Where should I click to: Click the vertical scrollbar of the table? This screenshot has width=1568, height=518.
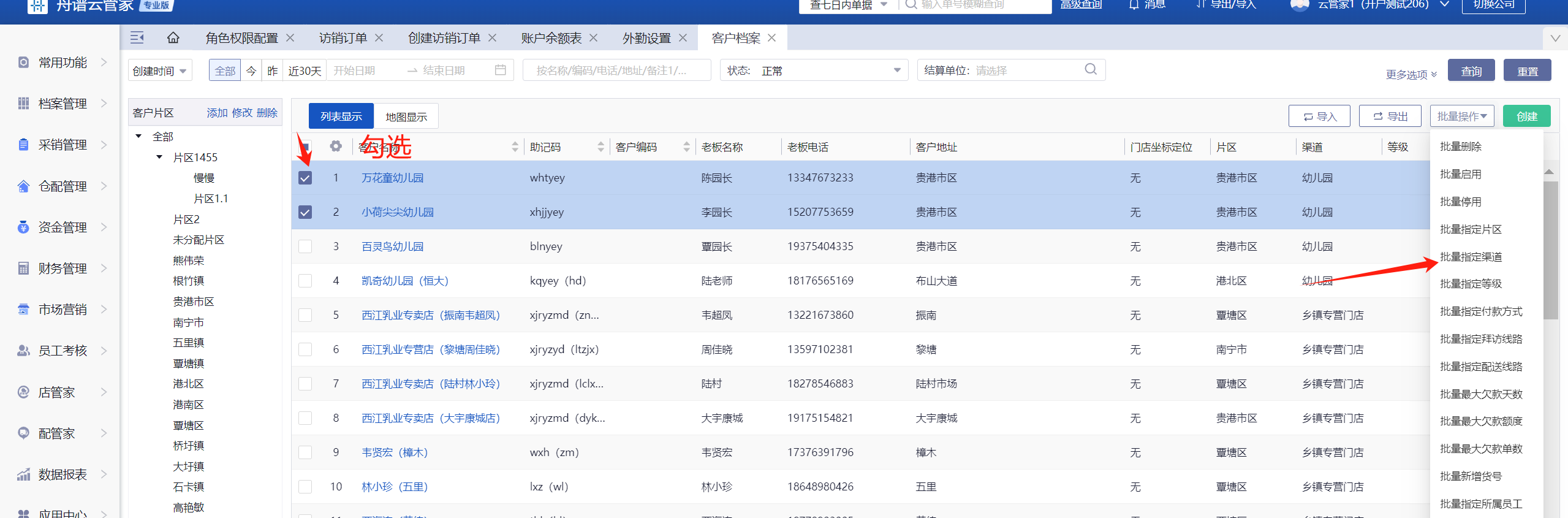(x=1550, y=251)
